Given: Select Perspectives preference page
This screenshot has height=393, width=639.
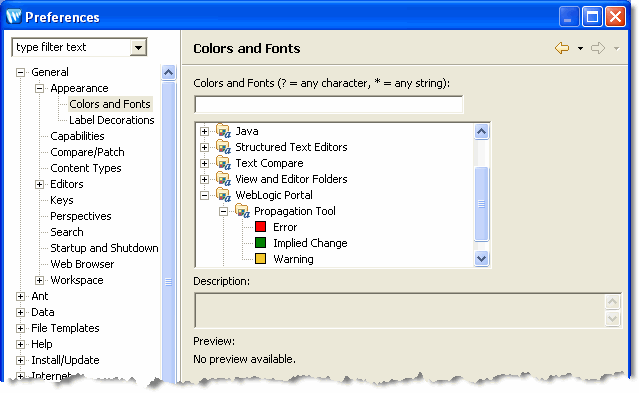Looking at the screenshot, I should 81,216.
